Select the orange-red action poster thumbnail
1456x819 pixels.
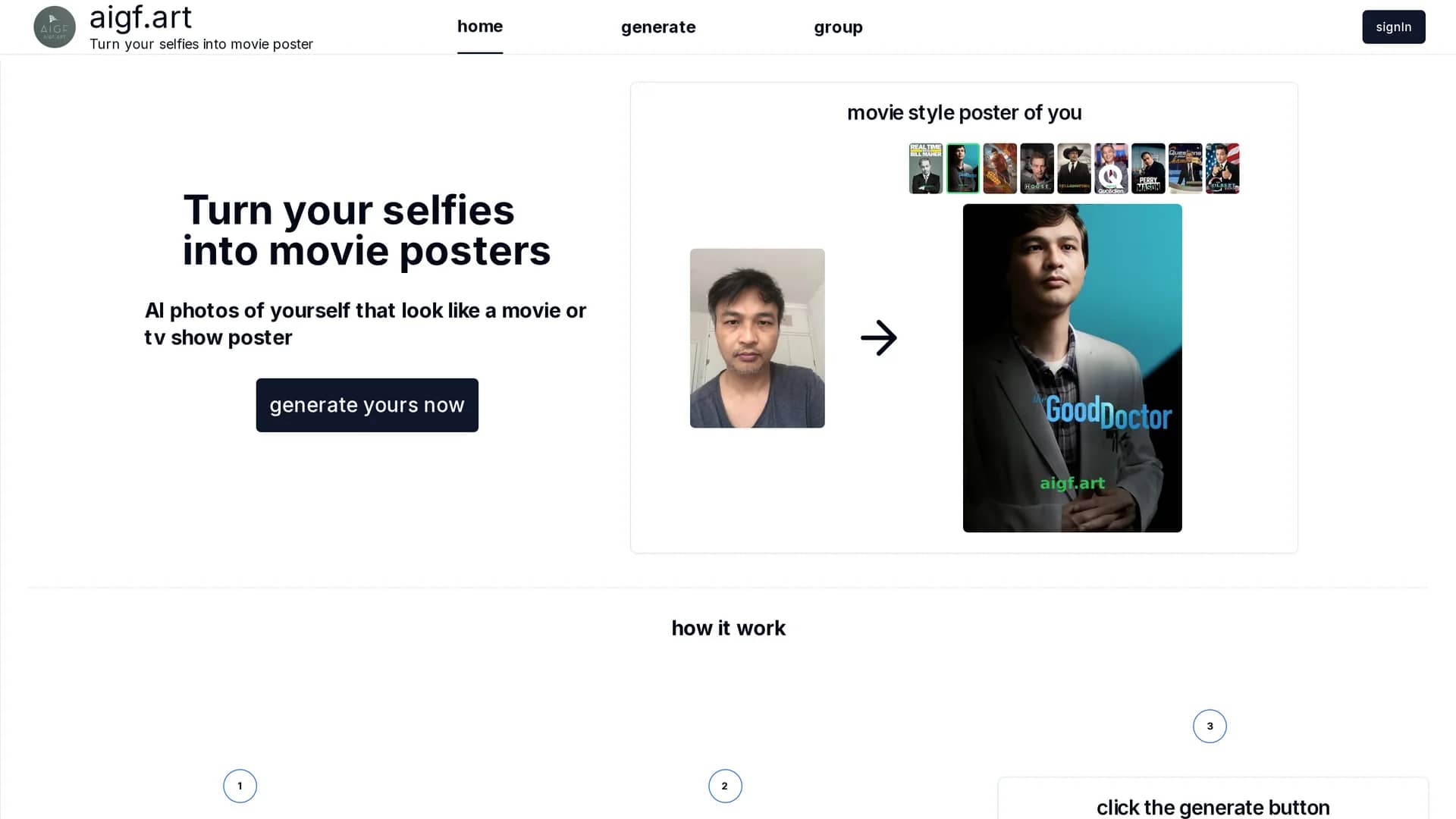(1000, 168)
